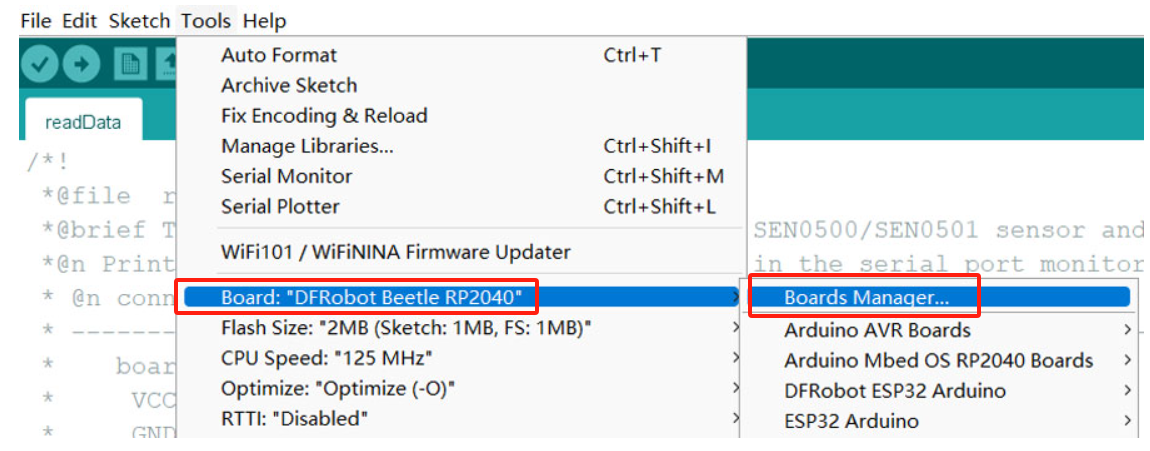This screenshot has width=1150, height=451.
Task: Click the Verify checkmark icon
Action: [x=39, y=64]
